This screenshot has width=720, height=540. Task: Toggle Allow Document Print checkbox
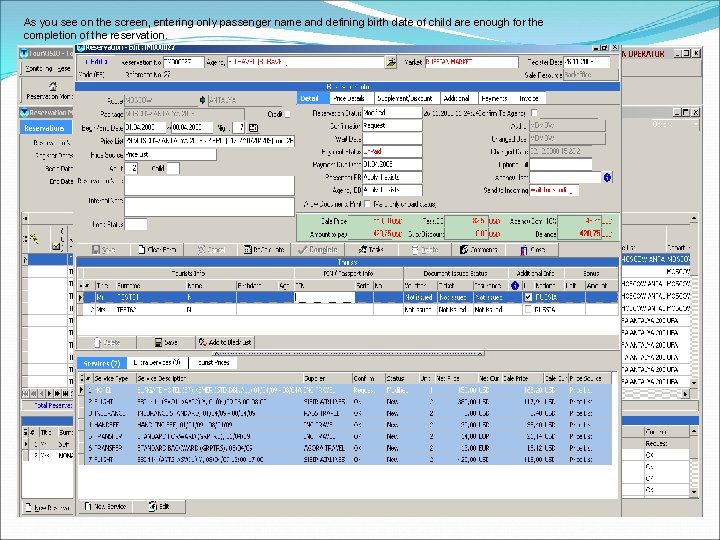coord(367,204)
